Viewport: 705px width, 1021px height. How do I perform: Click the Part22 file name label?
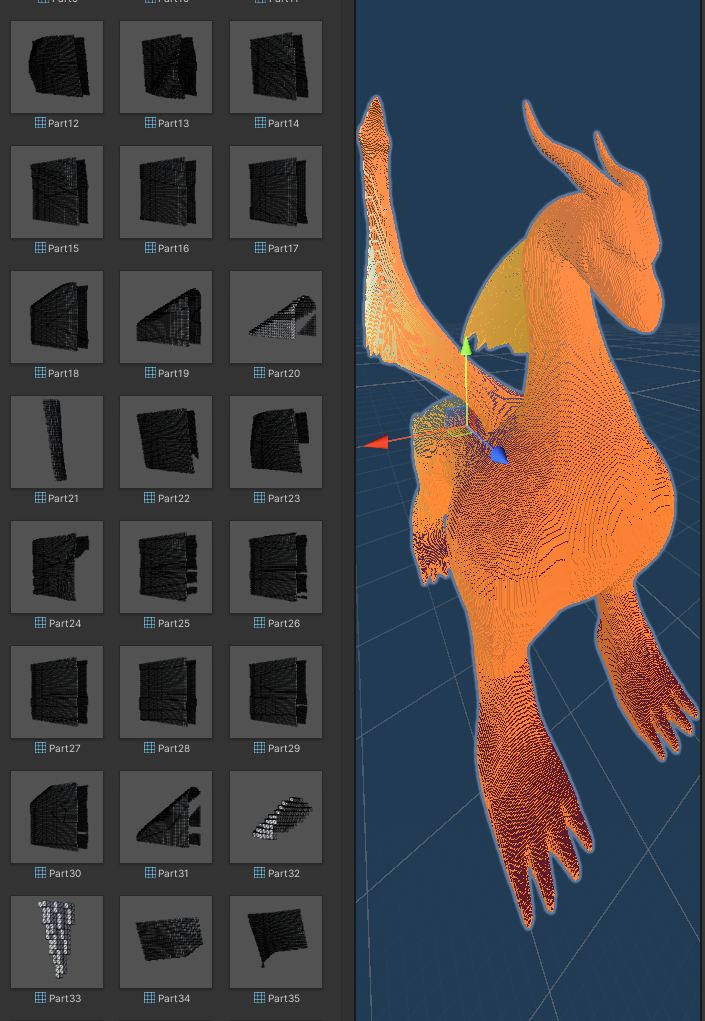[174, 498]
